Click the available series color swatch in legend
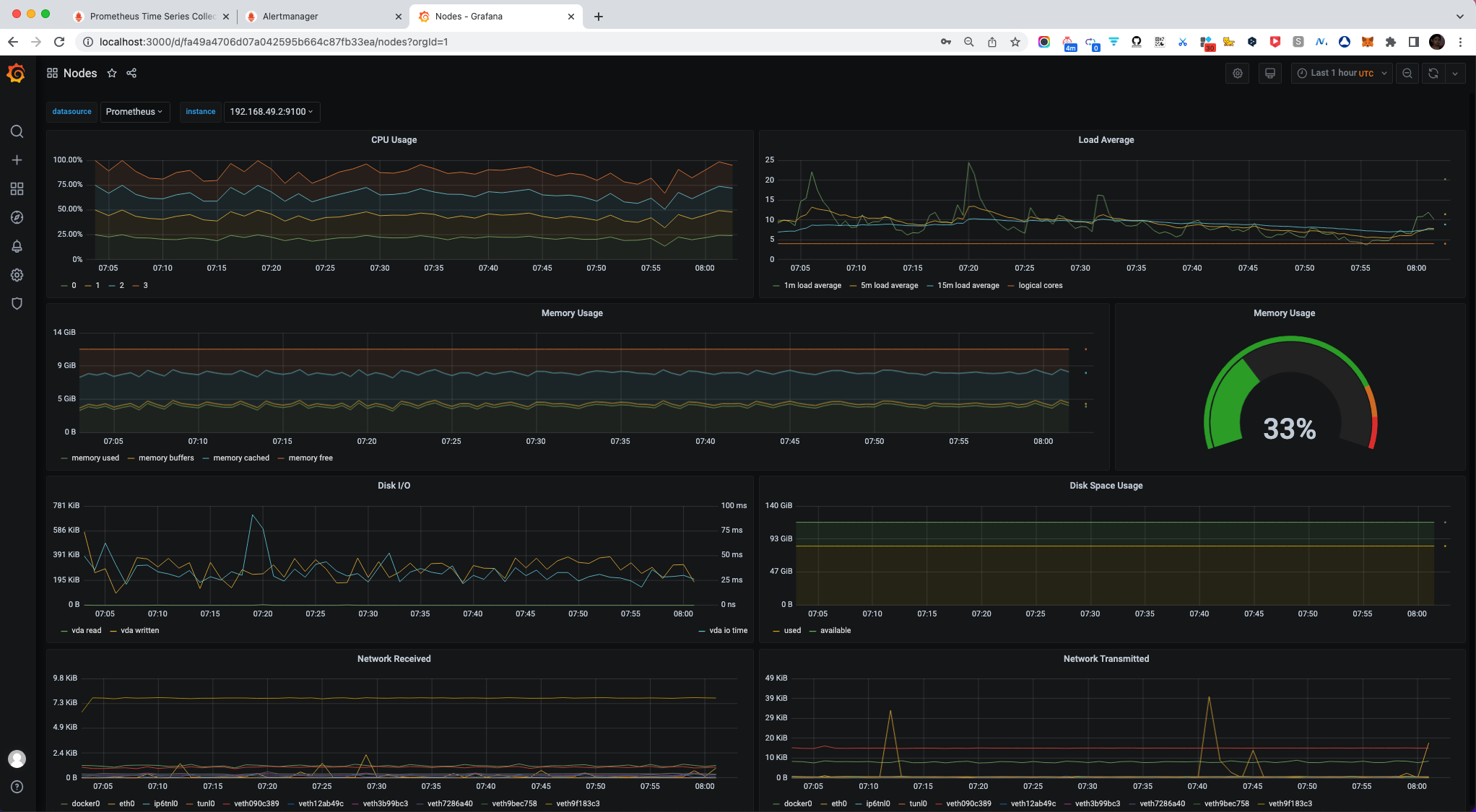The height and width of the screenshot is (812, 1476). 813,631
